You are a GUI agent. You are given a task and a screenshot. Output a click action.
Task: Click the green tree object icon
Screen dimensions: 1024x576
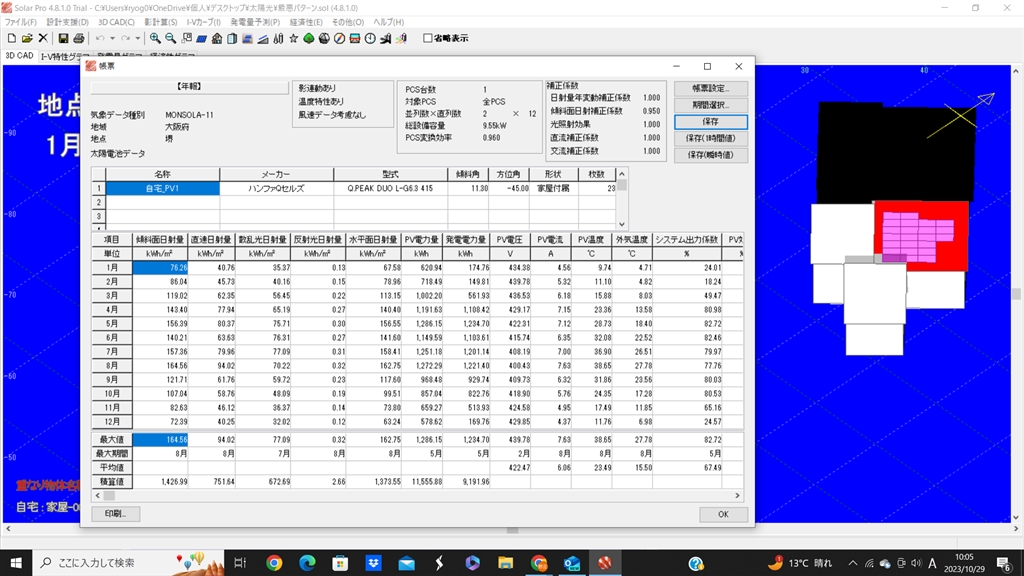click(x=309, y=38)
